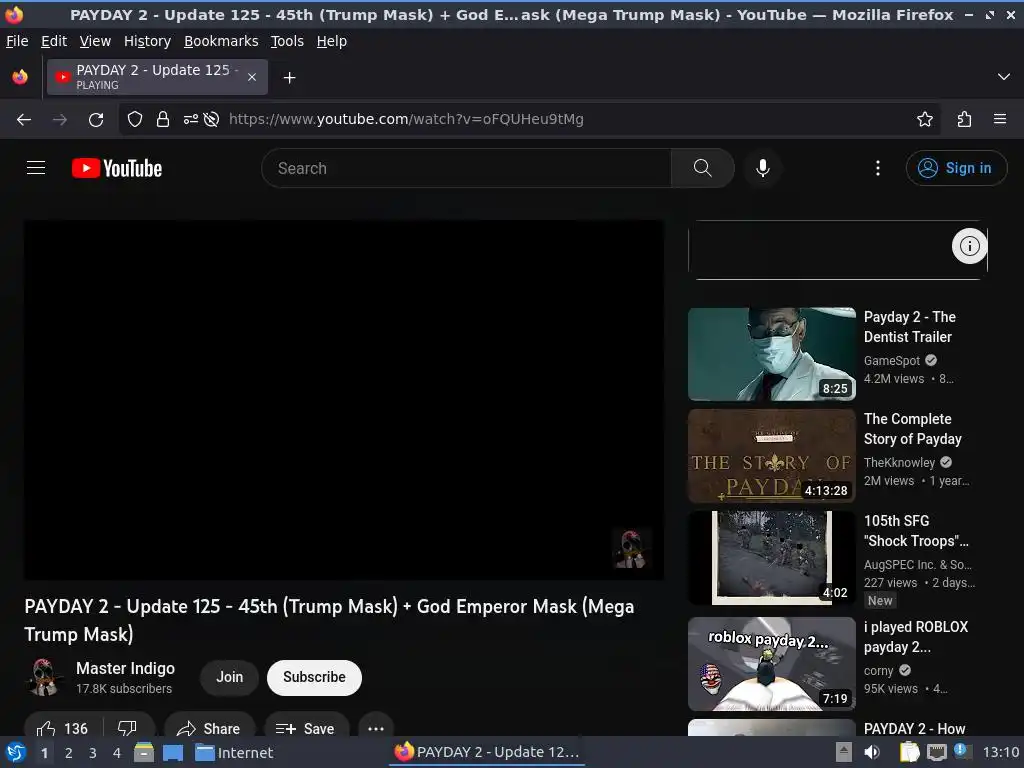The image size is (1024, 768).
Task: Open YouTube settings three-dot menu
Action: [x=877, y=168]
